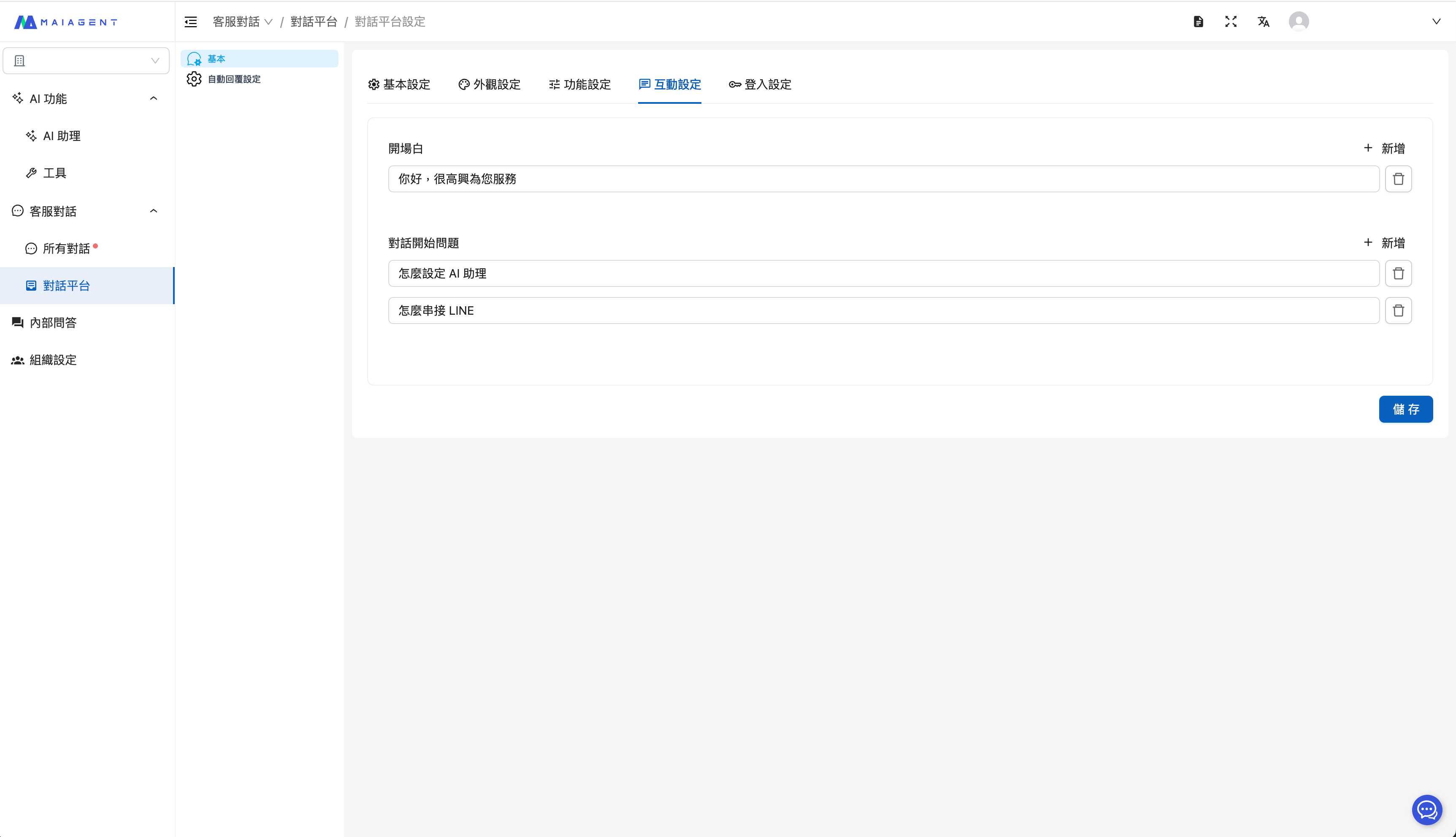Viewport: 1456px width, 837px height.
Task: Open the documentation file icon
Action: (1199, 22)
